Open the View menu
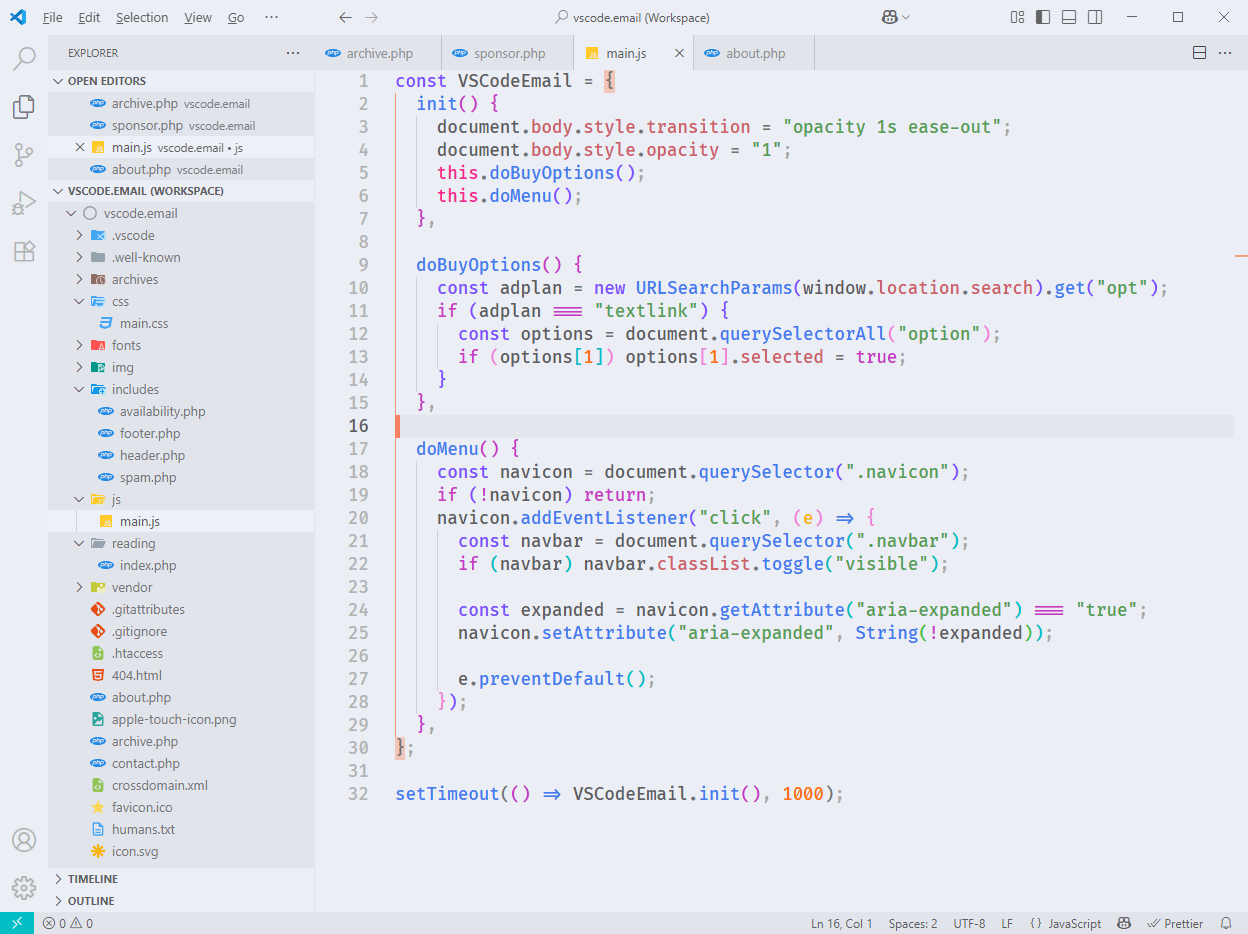This screenshot has width=1248, height=934. [x=197, y=17]
